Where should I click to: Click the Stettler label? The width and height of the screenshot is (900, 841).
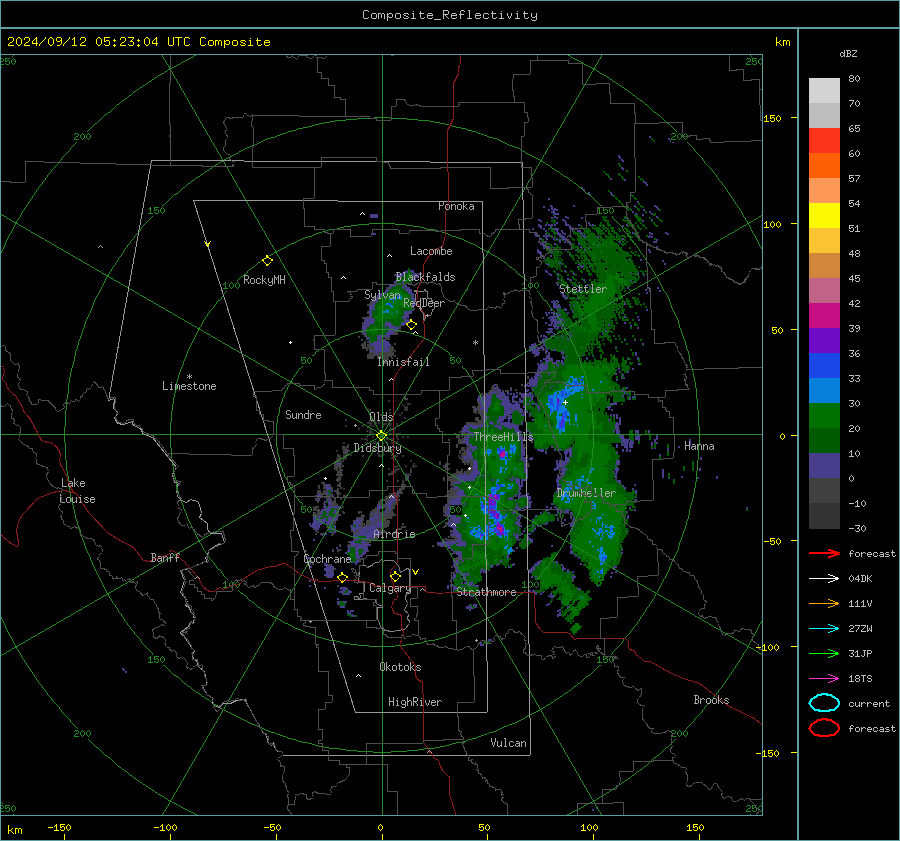coord(583,289)
